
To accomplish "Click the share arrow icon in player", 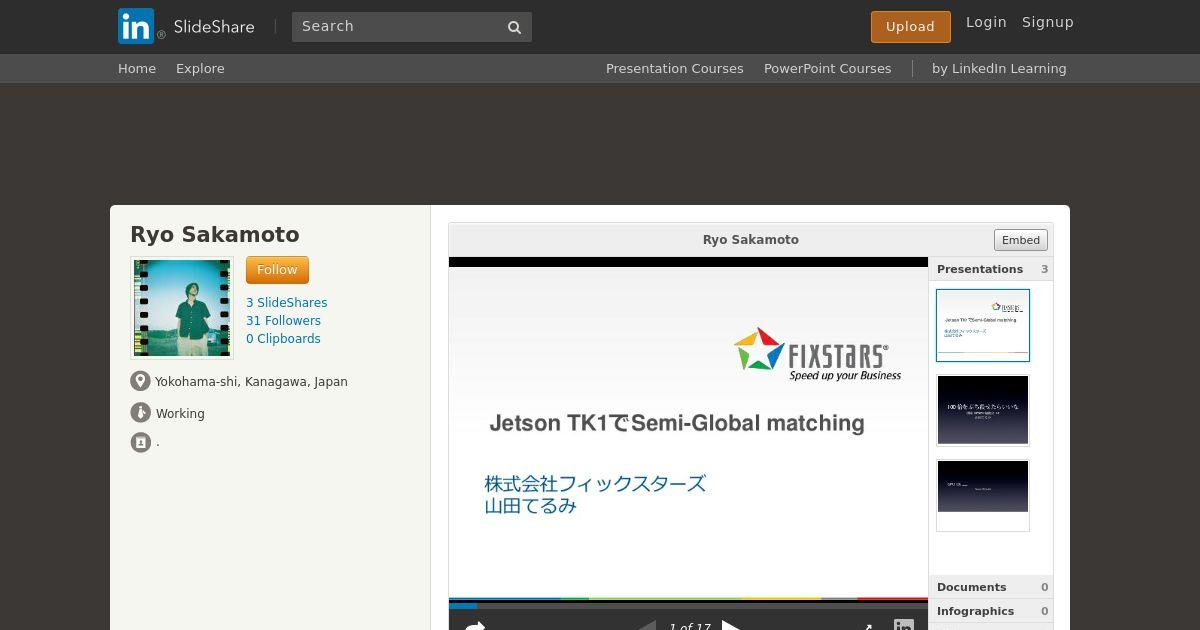I will pyautogui.click(x=475, y=626).
